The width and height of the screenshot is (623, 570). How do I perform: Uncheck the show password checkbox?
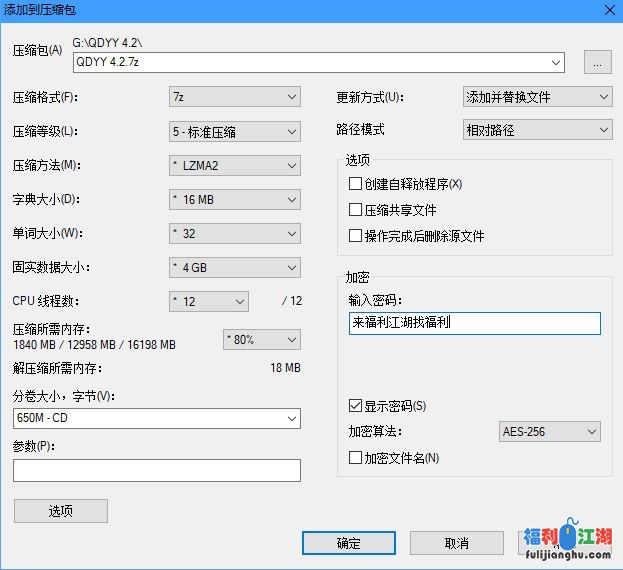(x=355, y=406)
